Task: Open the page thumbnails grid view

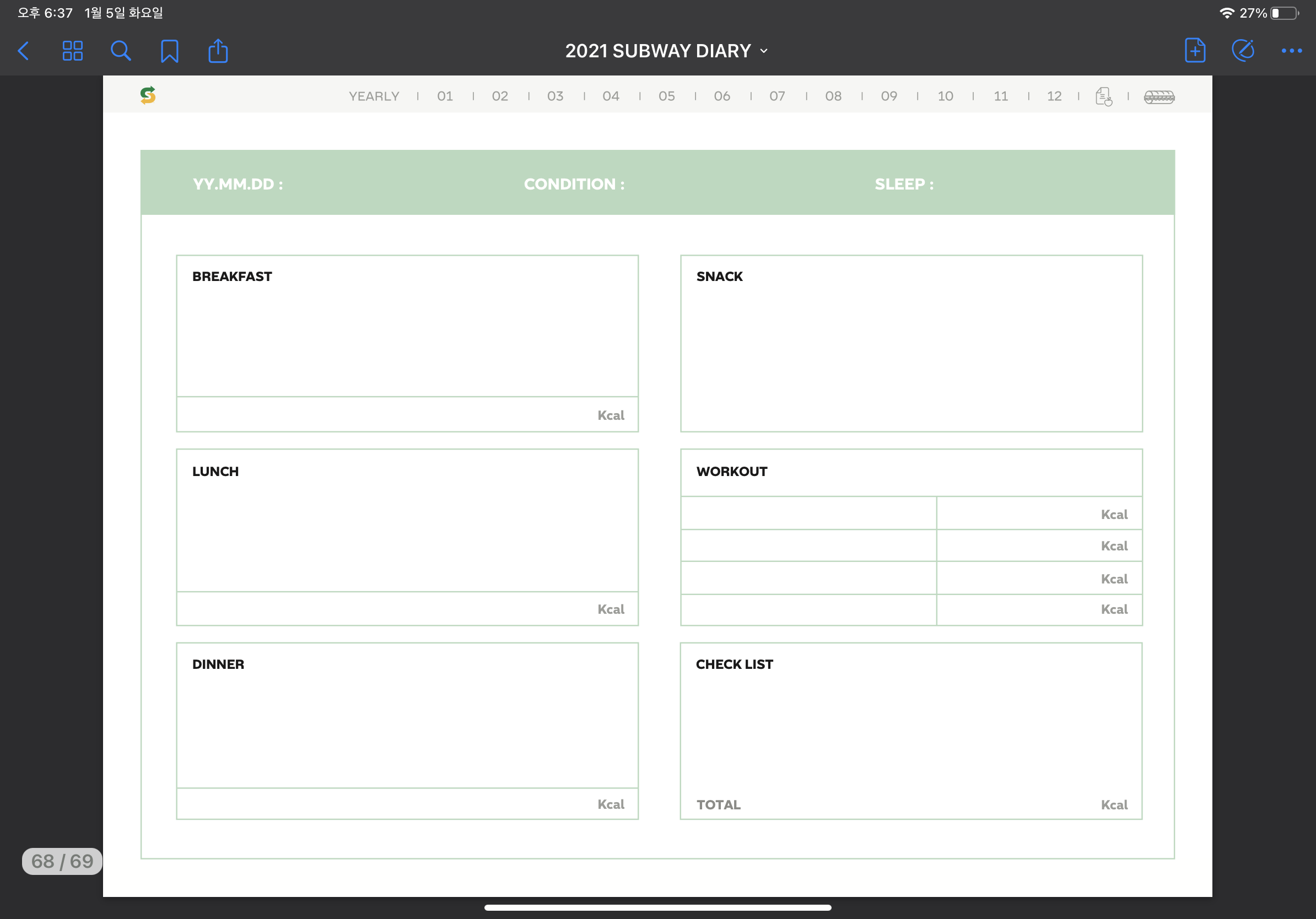Action: [72, 51]
